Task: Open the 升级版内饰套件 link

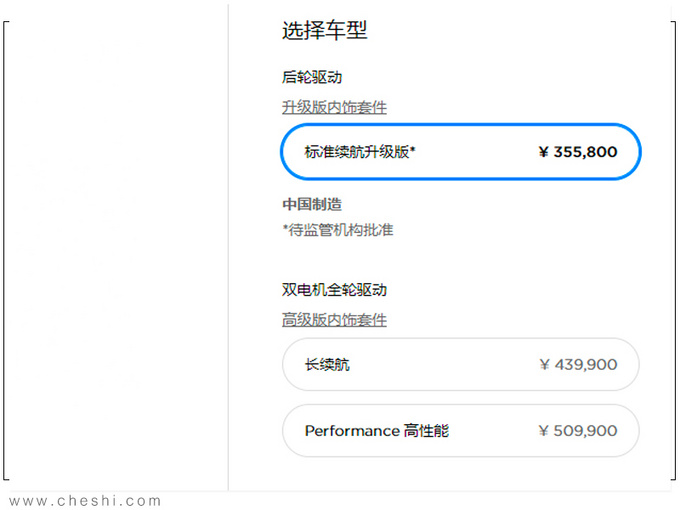Action: click(x=334, y=107)
